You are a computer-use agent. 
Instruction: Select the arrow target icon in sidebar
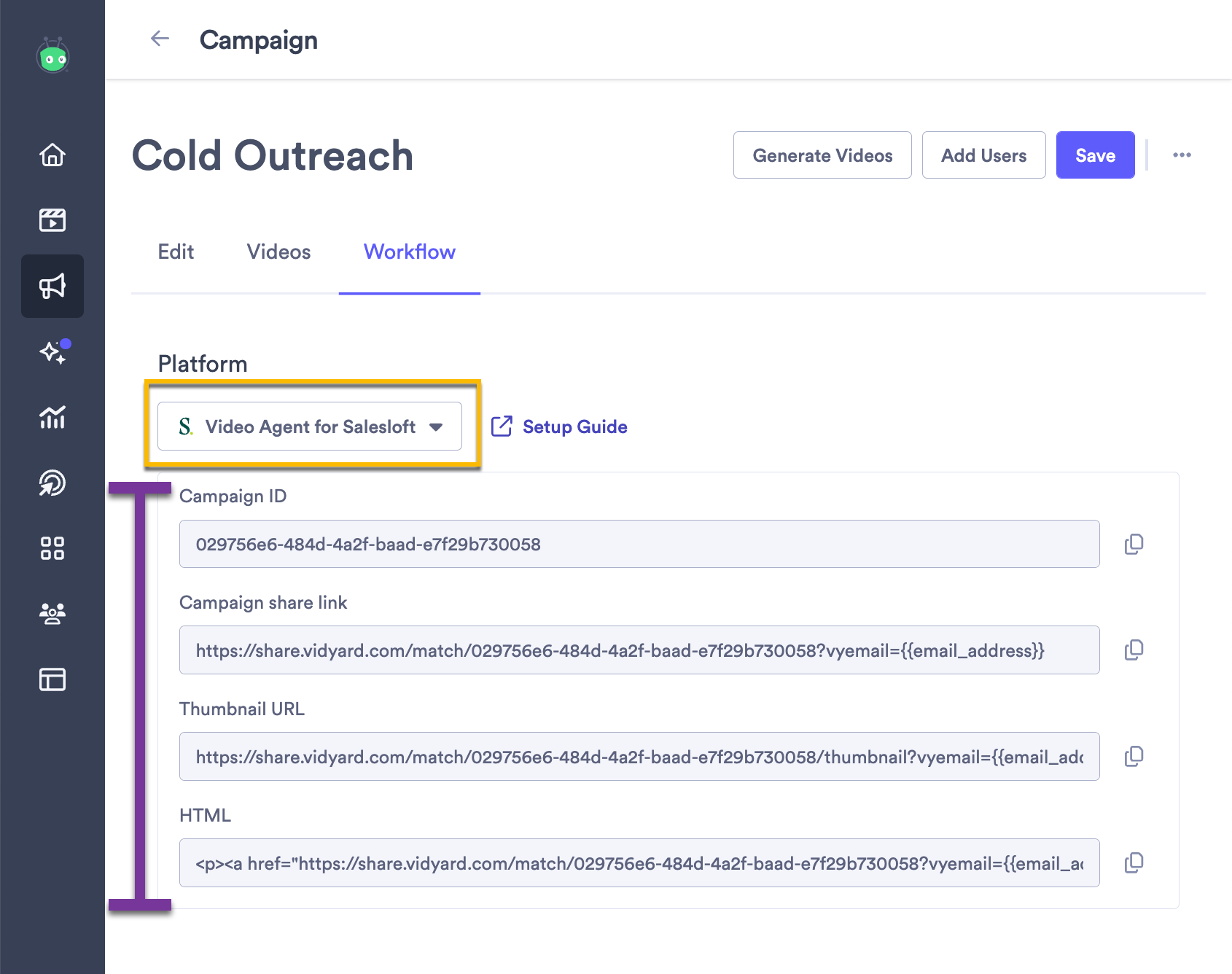(x=52, y=483)
